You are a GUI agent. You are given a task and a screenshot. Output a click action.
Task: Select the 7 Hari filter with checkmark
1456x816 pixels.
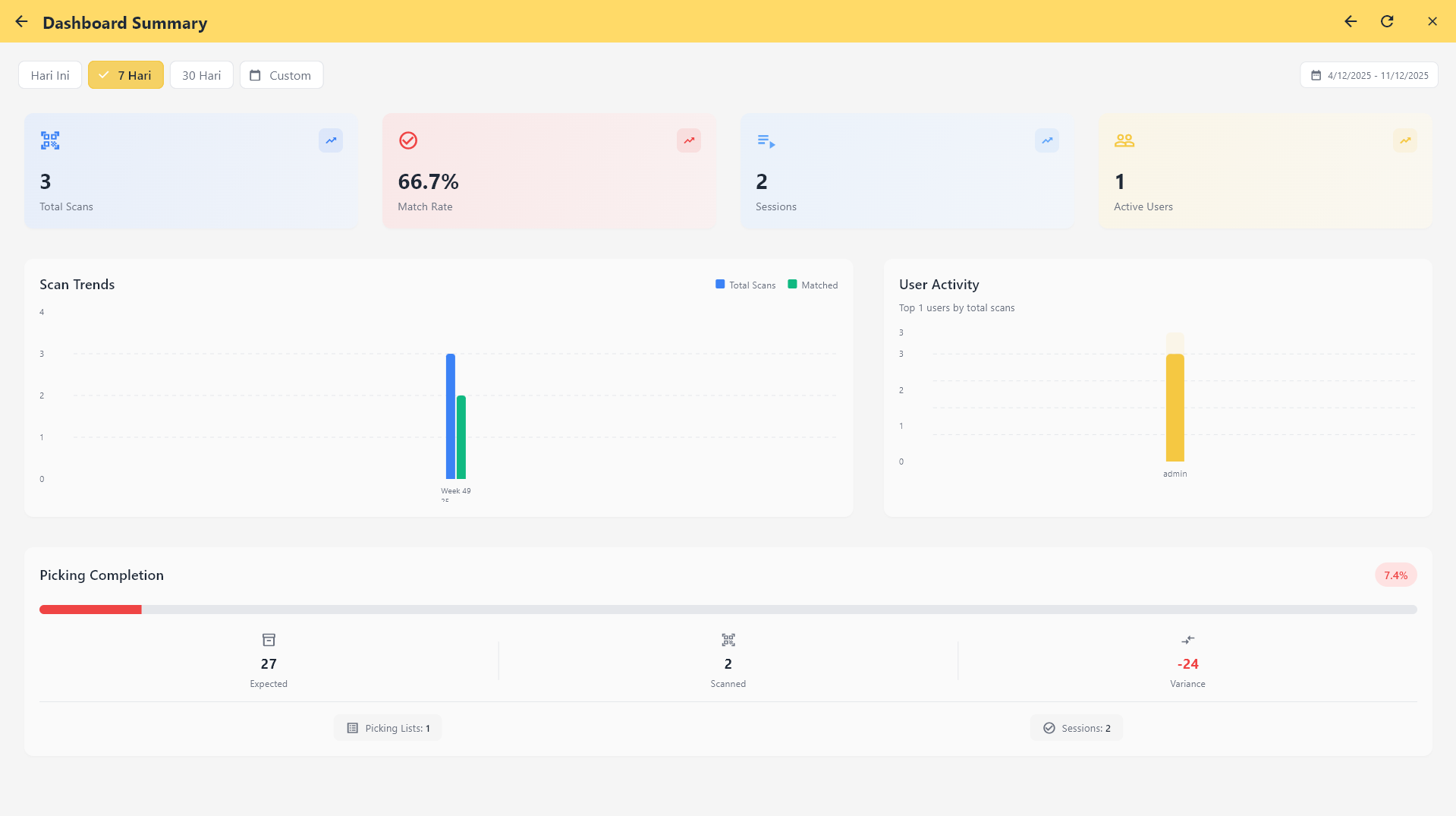pyautogui.click(x=125, y=74)
